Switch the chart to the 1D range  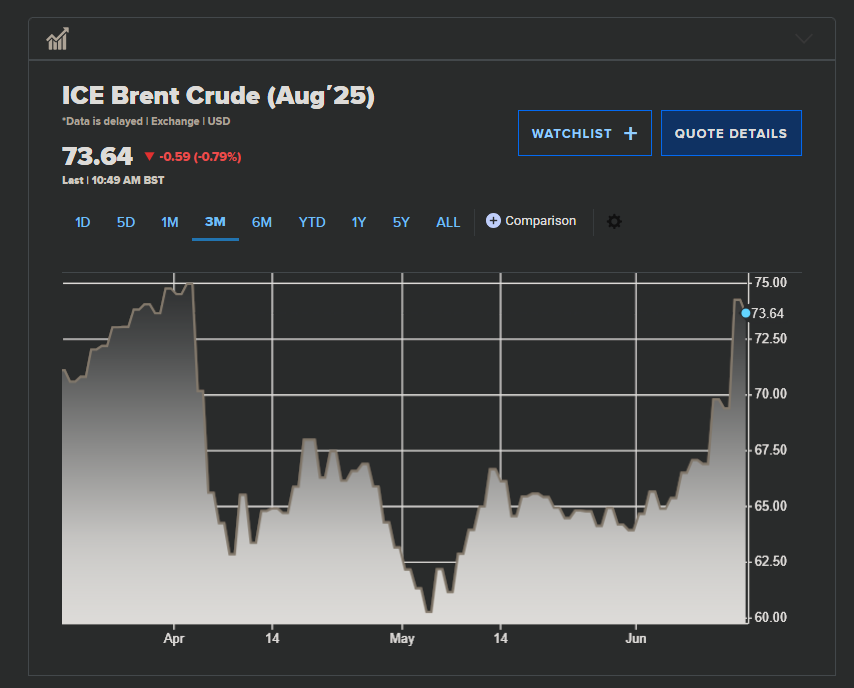click(x=82, y=222)
